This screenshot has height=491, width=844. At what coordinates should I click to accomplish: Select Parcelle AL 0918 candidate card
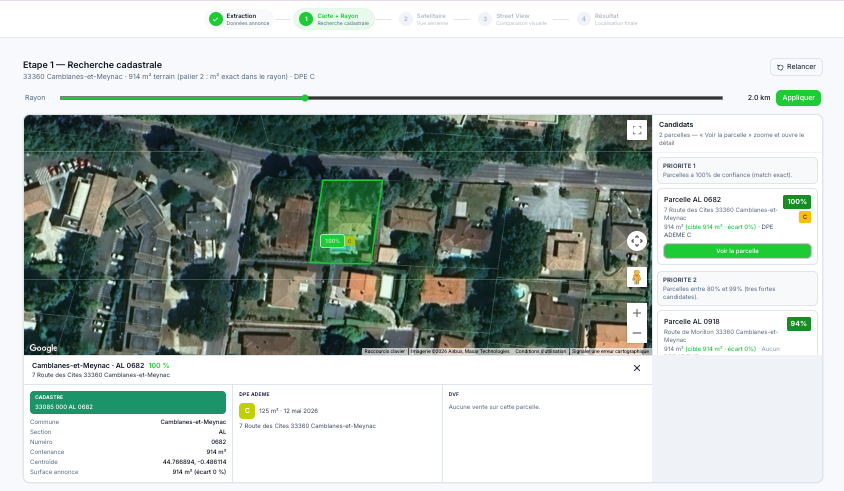pos(737,333)
